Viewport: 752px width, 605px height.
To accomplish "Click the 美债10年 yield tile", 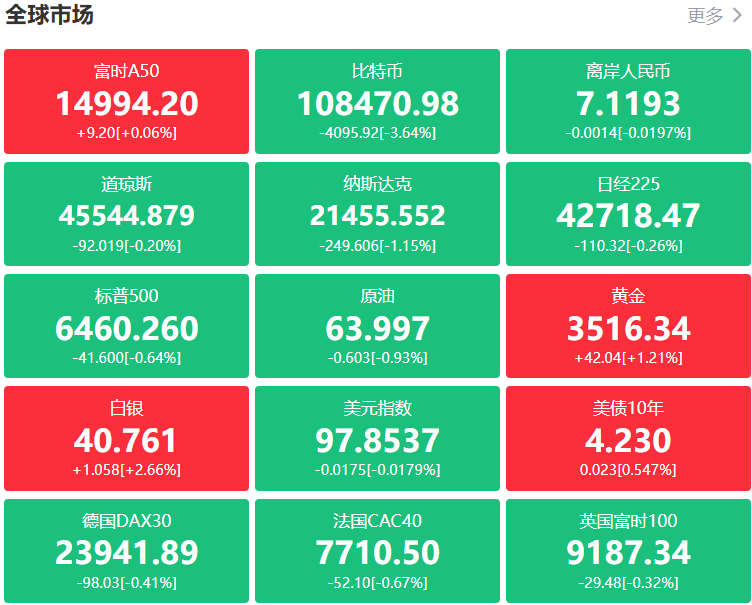I will click(628, 438).
